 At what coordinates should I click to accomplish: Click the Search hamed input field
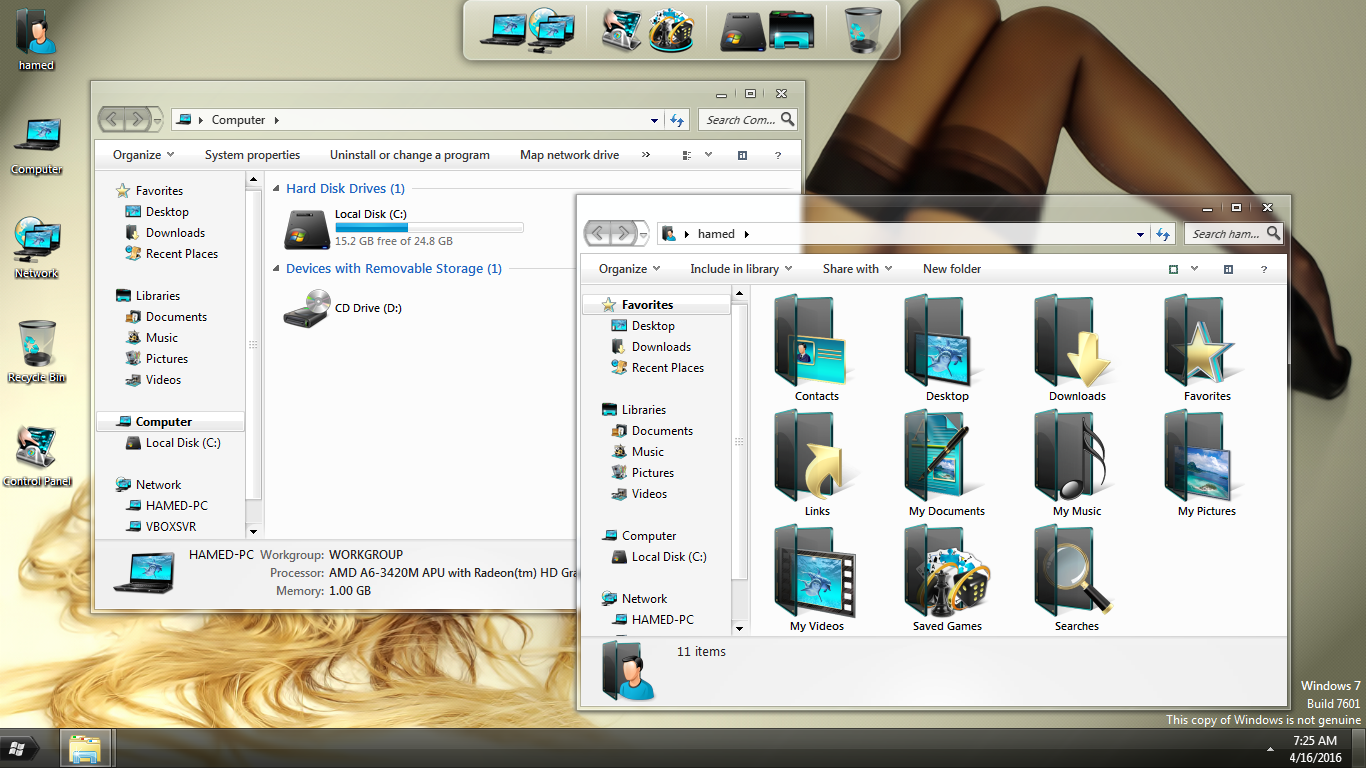pos(1225,234)
